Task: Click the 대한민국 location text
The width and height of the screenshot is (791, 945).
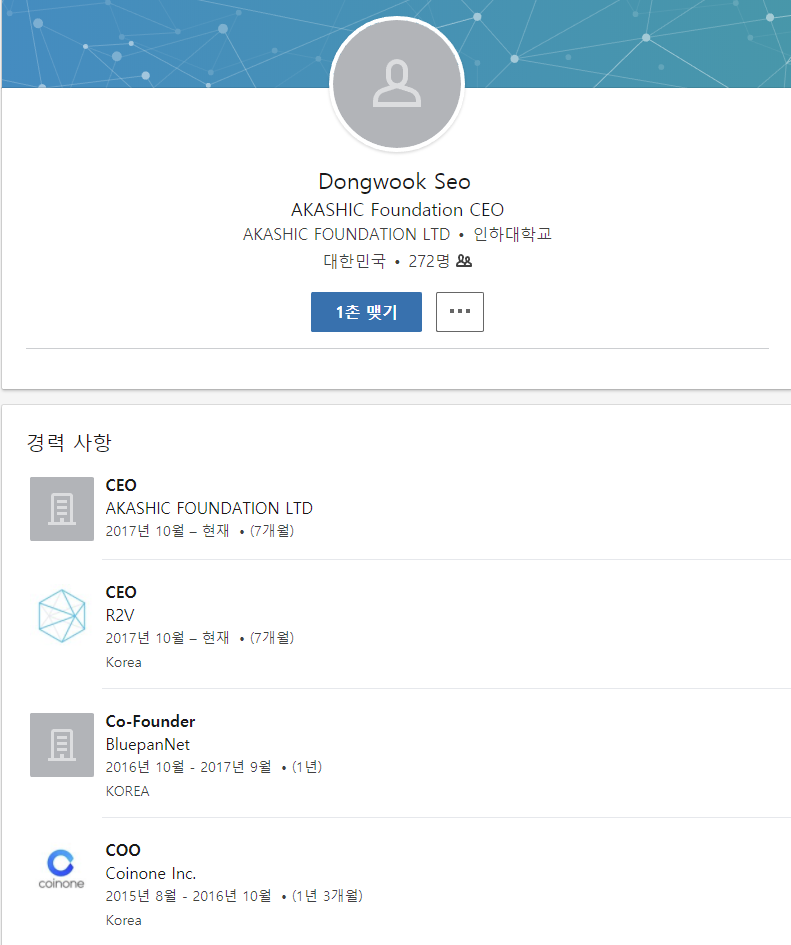Action: (x=354, y=261)
